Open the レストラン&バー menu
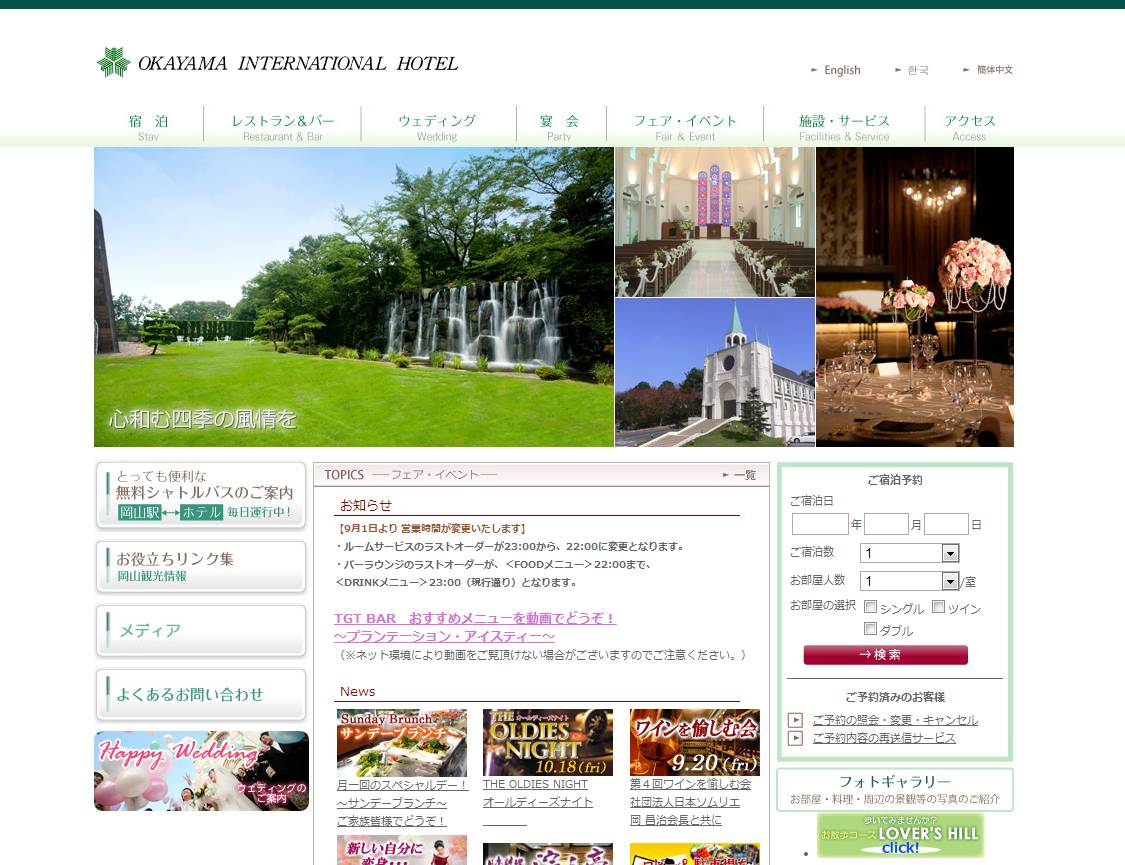1125x865 pixels. tap(283, 126)
